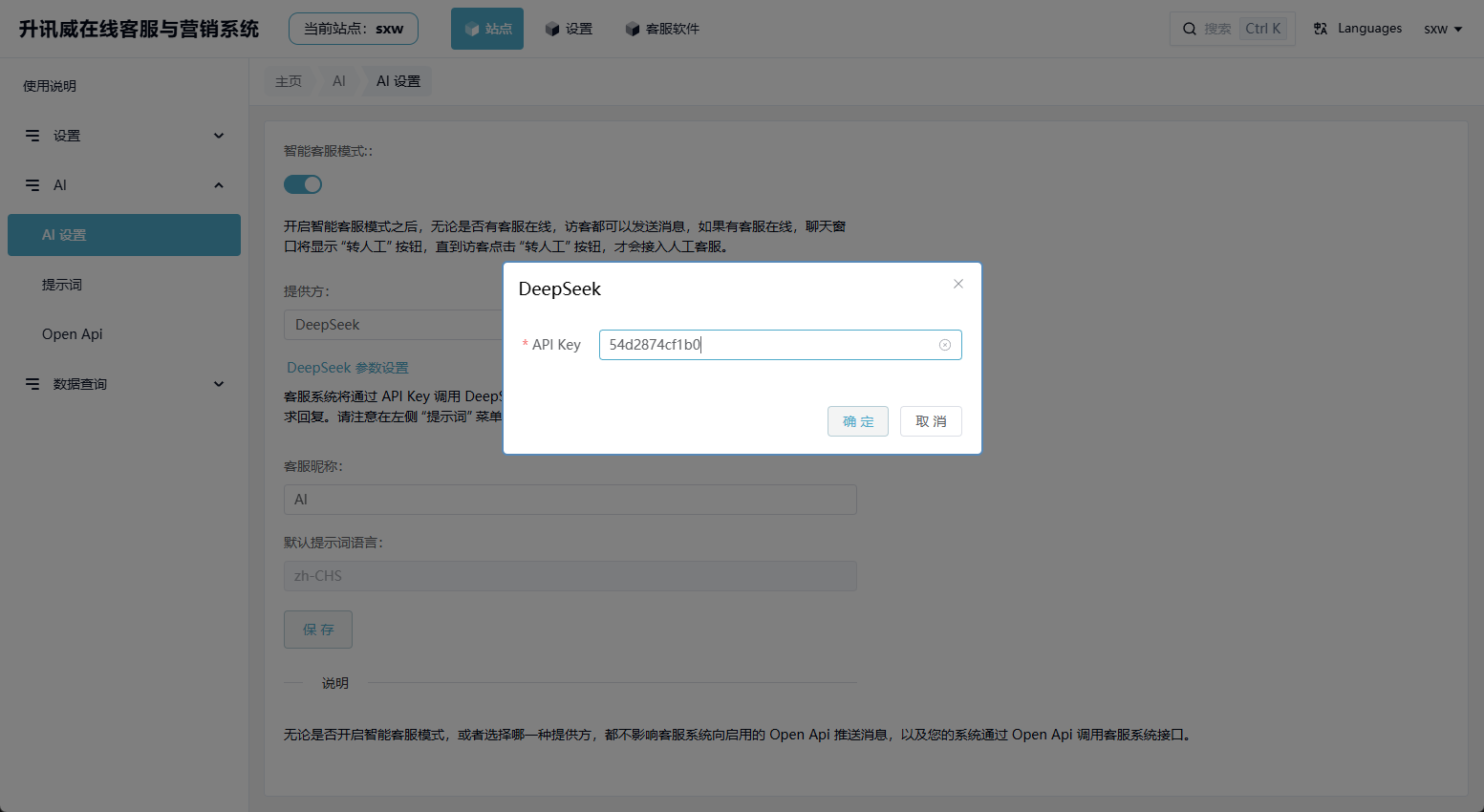Close the DeepSeek dialog with X icon

pyautogui.click(x=958, y=284)
